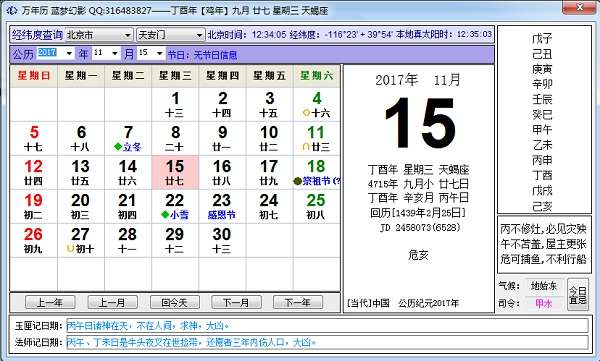Click the 小雪 green diamond marker
Screen dimensions: 600x361
pyautogui.click(x=165, y=215)
